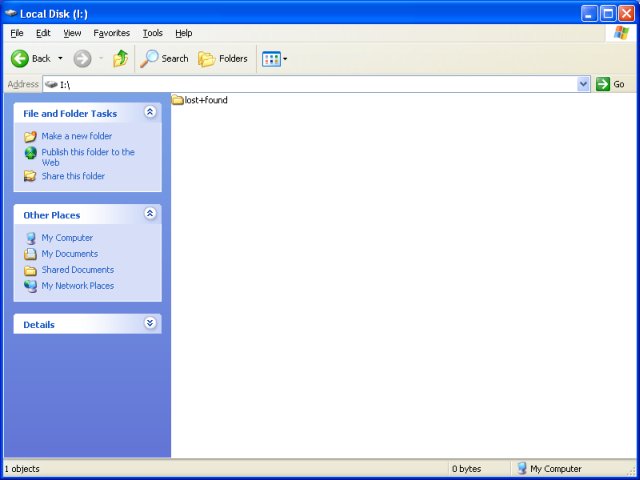Click inside the Address bar field
This screenshot has width=640, height=480.
300,84
